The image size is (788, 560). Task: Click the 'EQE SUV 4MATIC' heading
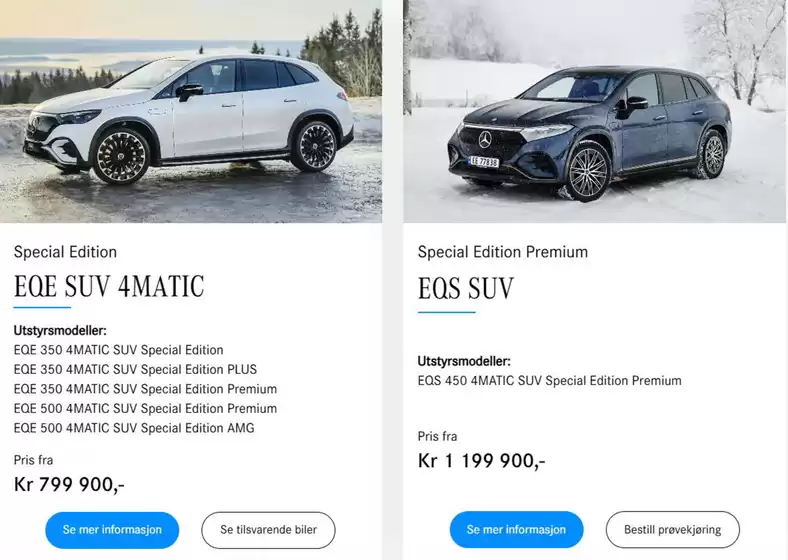(x=109, y=287)
